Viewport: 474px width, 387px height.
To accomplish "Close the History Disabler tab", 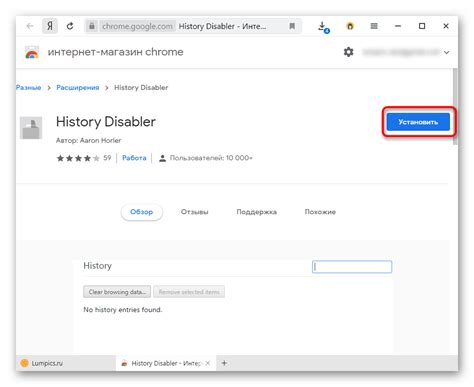I will coord(208,363).
